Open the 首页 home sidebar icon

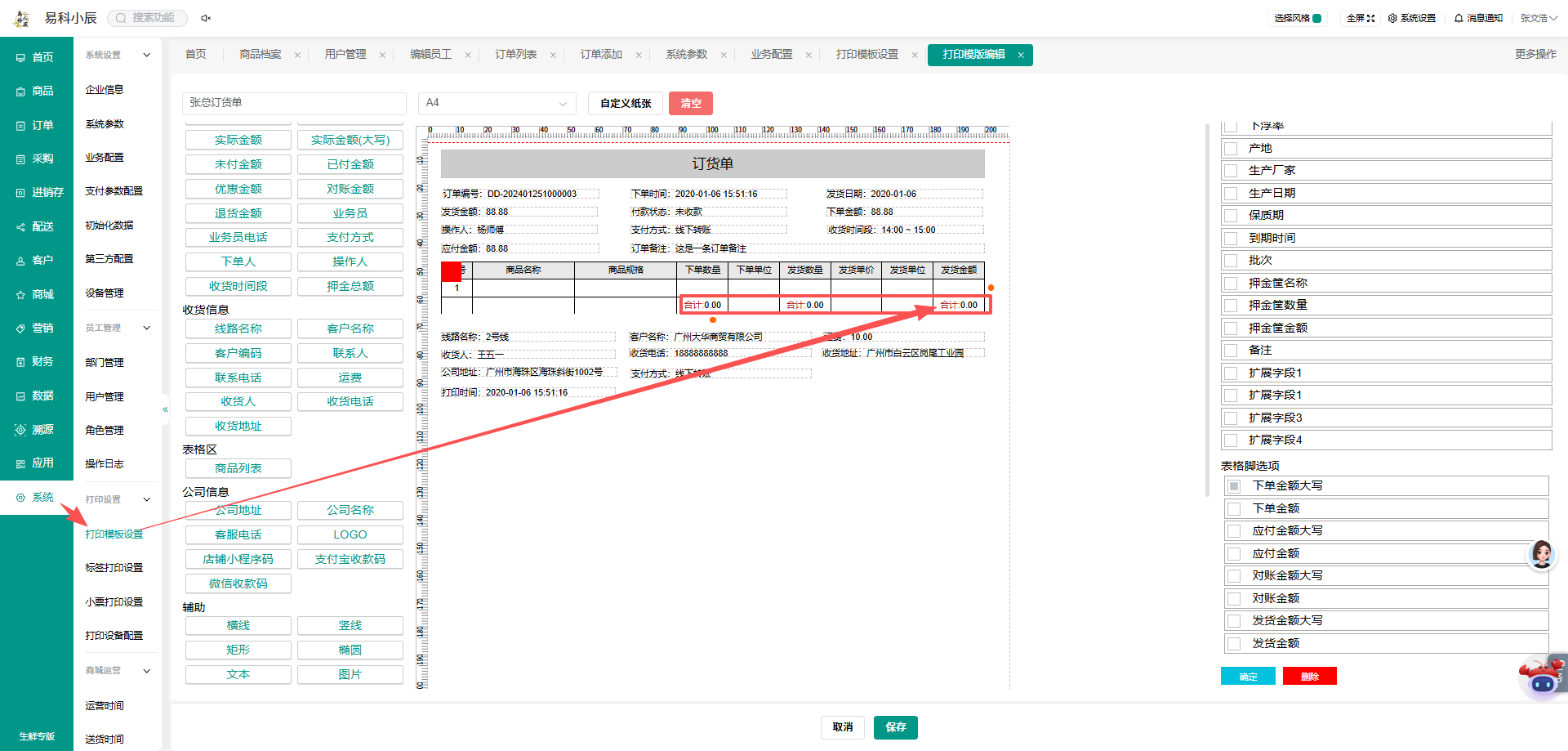point(20,58)
